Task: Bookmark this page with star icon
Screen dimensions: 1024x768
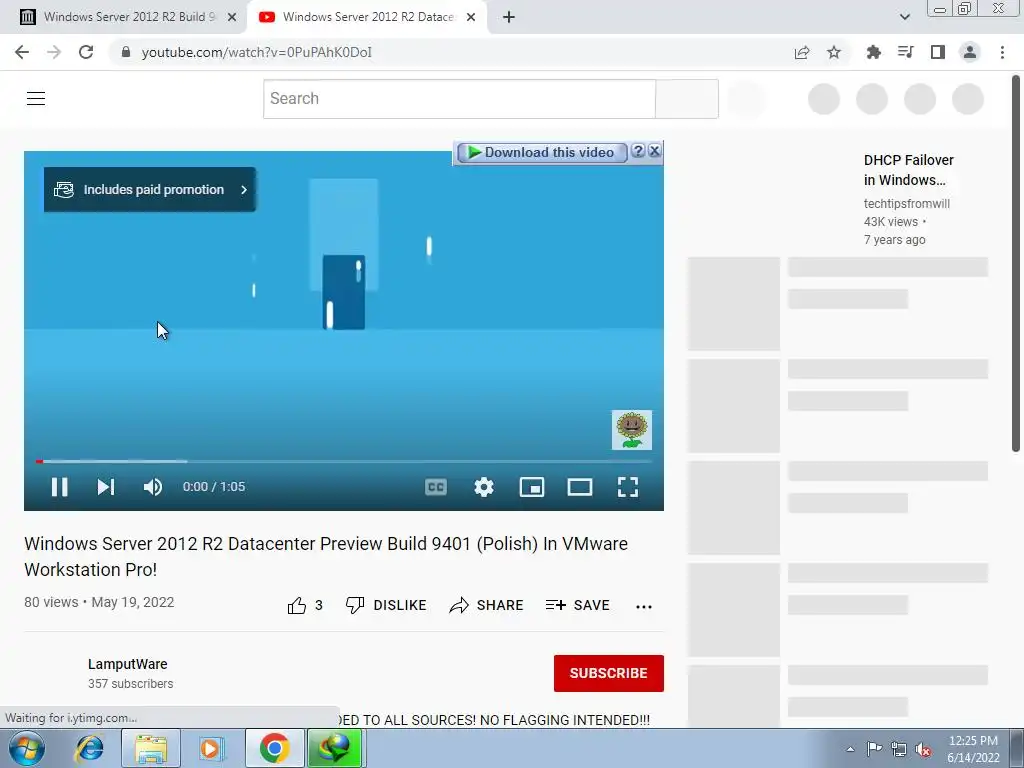Action: 834,52
